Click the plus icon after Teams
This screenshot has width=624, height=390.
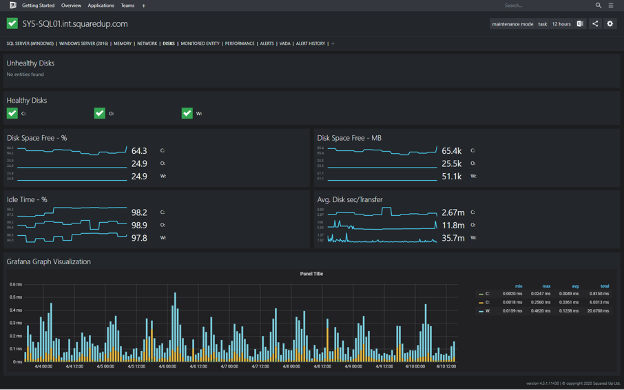point(144,6)
